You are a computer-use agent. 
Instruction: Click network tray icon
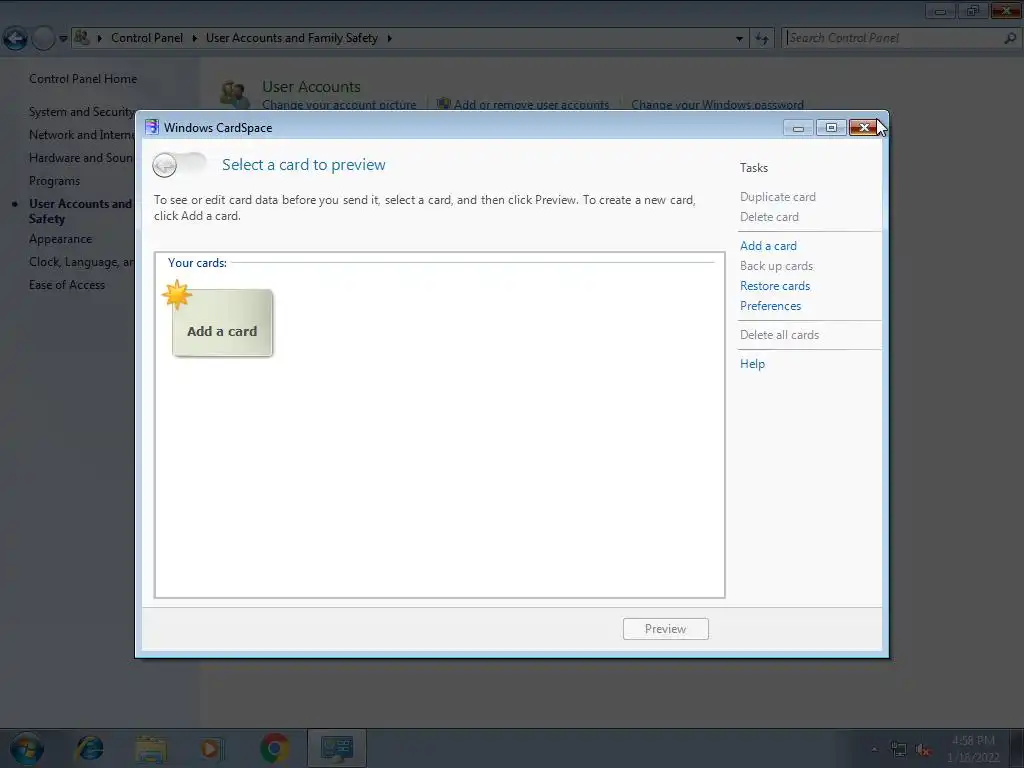(899, 750)
